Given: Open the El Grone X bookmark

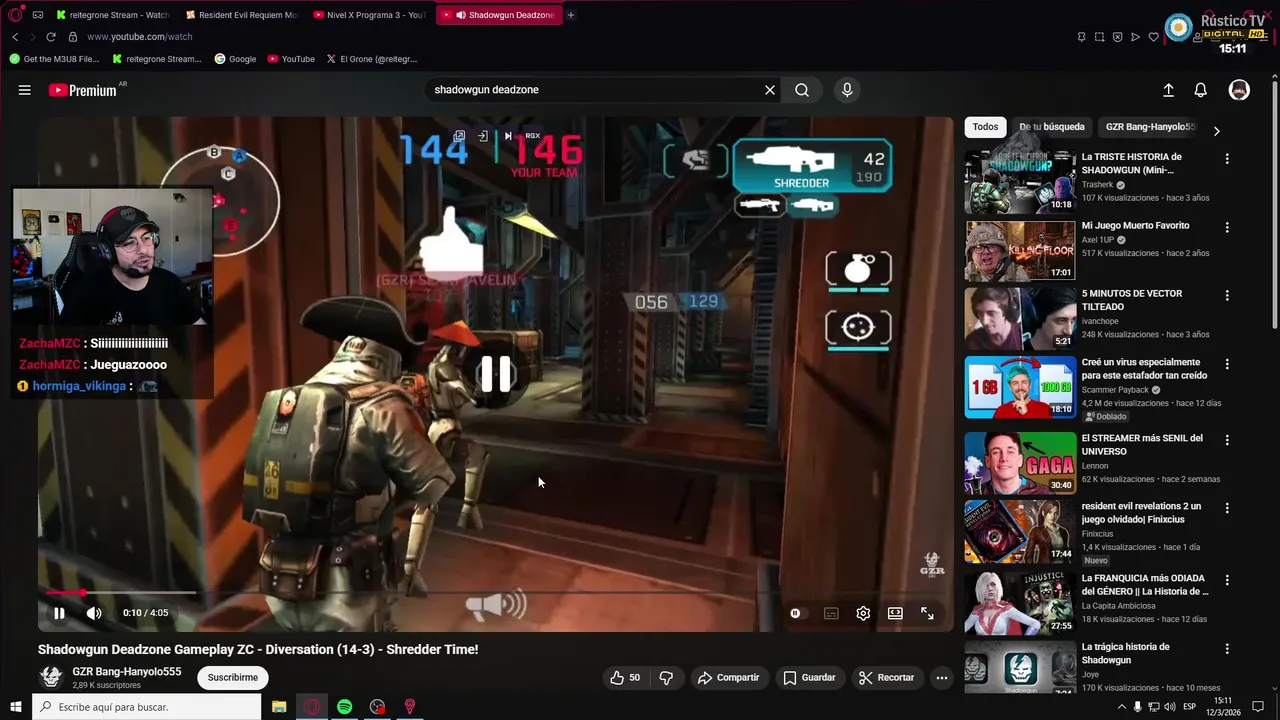Looking at the screenshot, I should 372,59.
